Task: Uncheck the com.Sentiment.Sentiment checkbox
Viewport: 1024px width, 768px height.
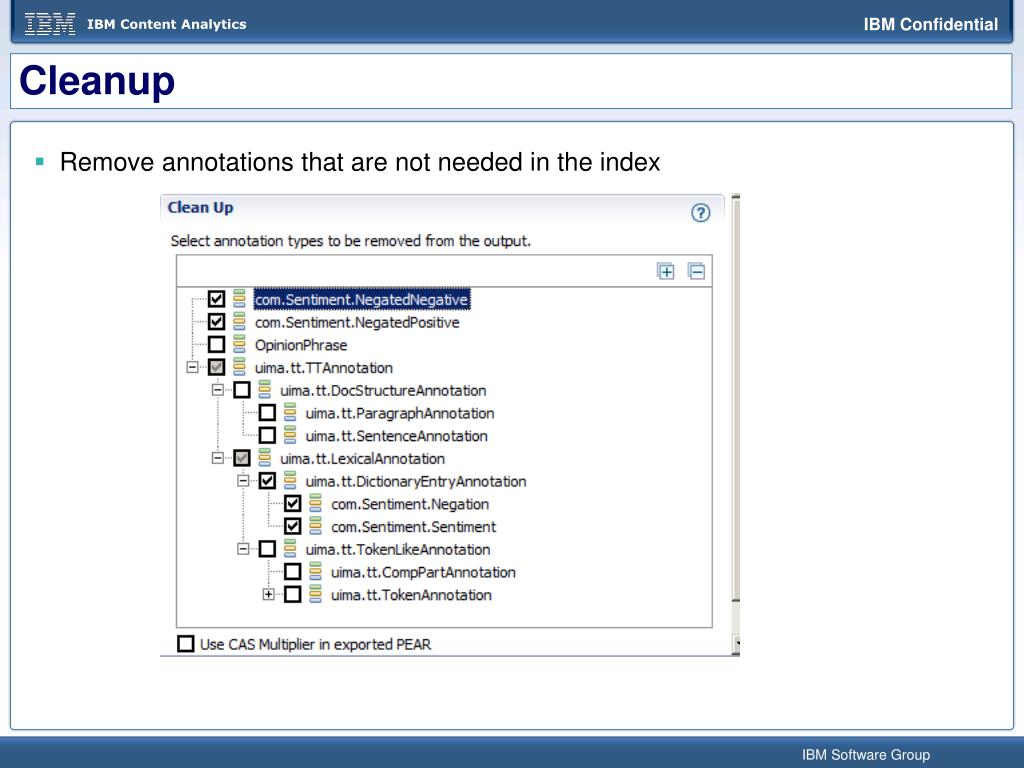Action: (x=293, y=526)
